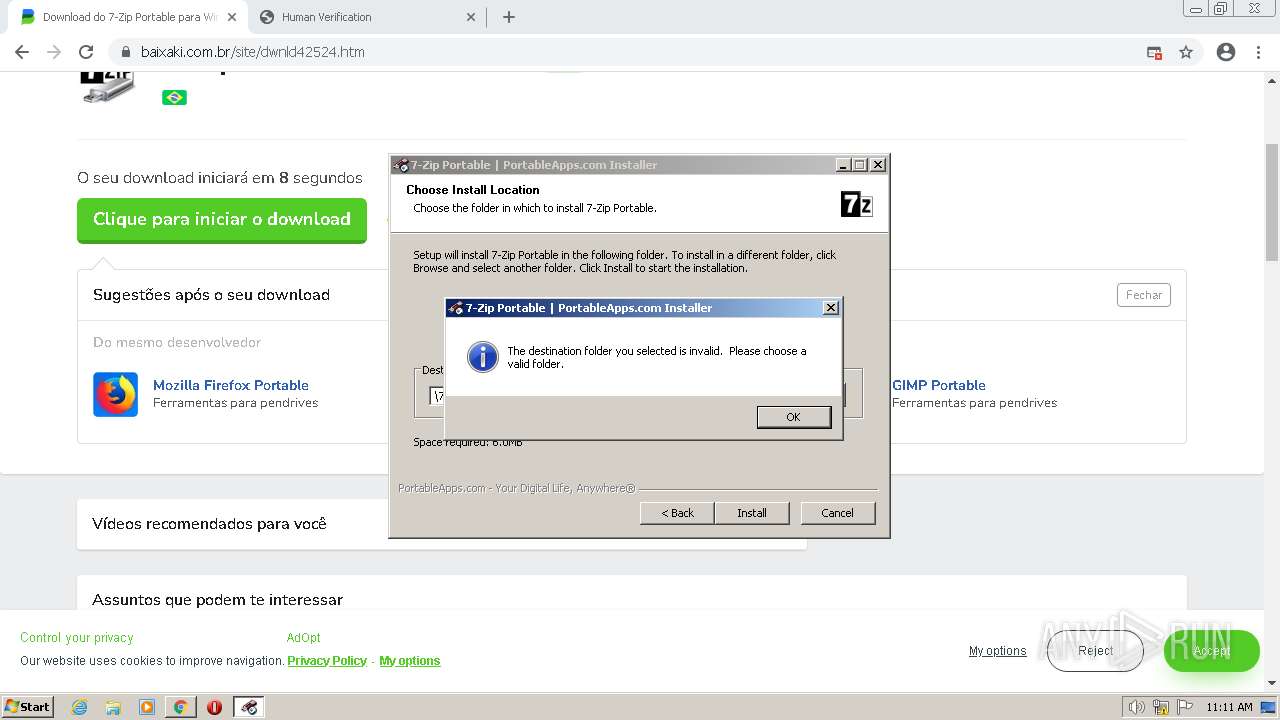Click the Install button in the installer
The image size is (1280, 720).
pyautogui.click(x=752, y=513)
